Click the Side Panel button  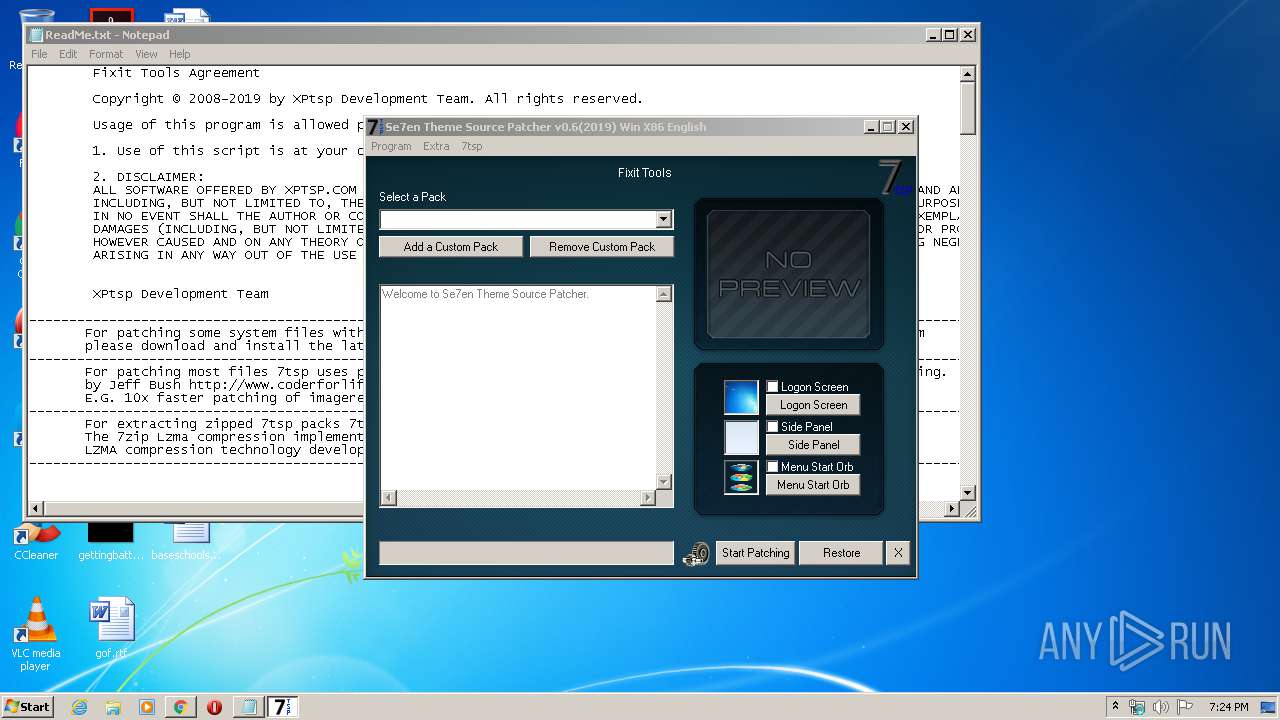point(813,445)
